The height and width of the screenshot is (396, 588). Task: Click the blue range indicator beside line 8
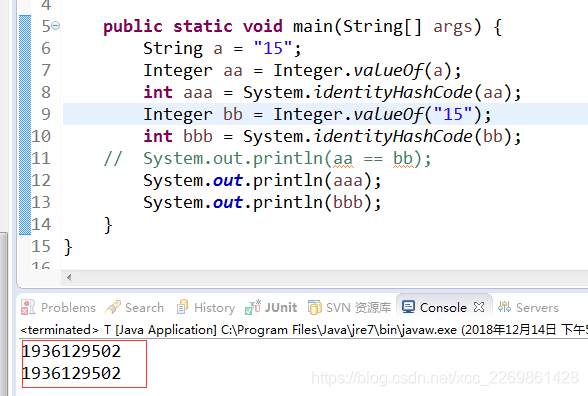pyautogui.click(x=25, y=92)
